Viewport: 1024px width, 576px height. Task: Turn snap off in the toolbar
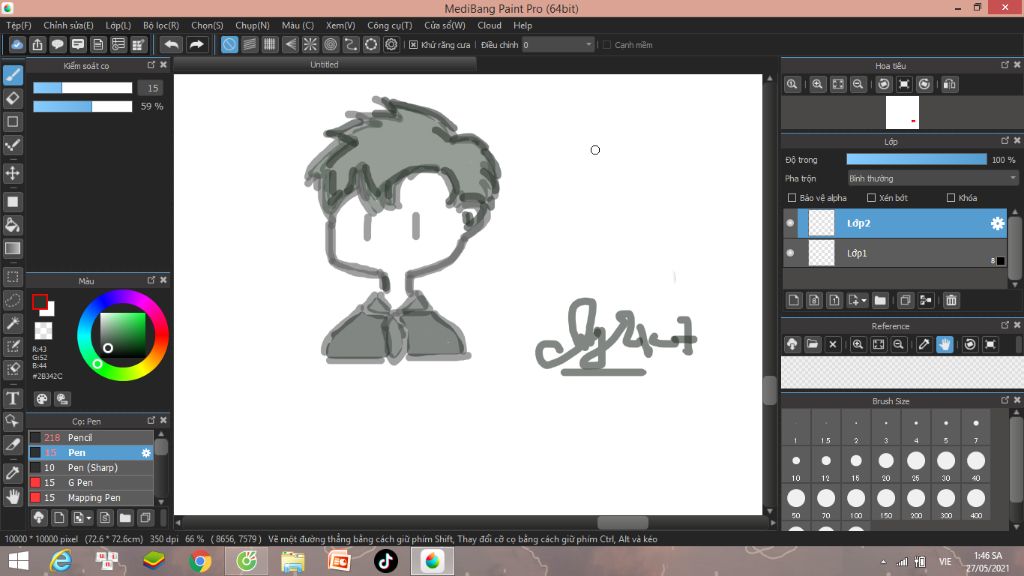pyautogui.click(x=229, y=44)
